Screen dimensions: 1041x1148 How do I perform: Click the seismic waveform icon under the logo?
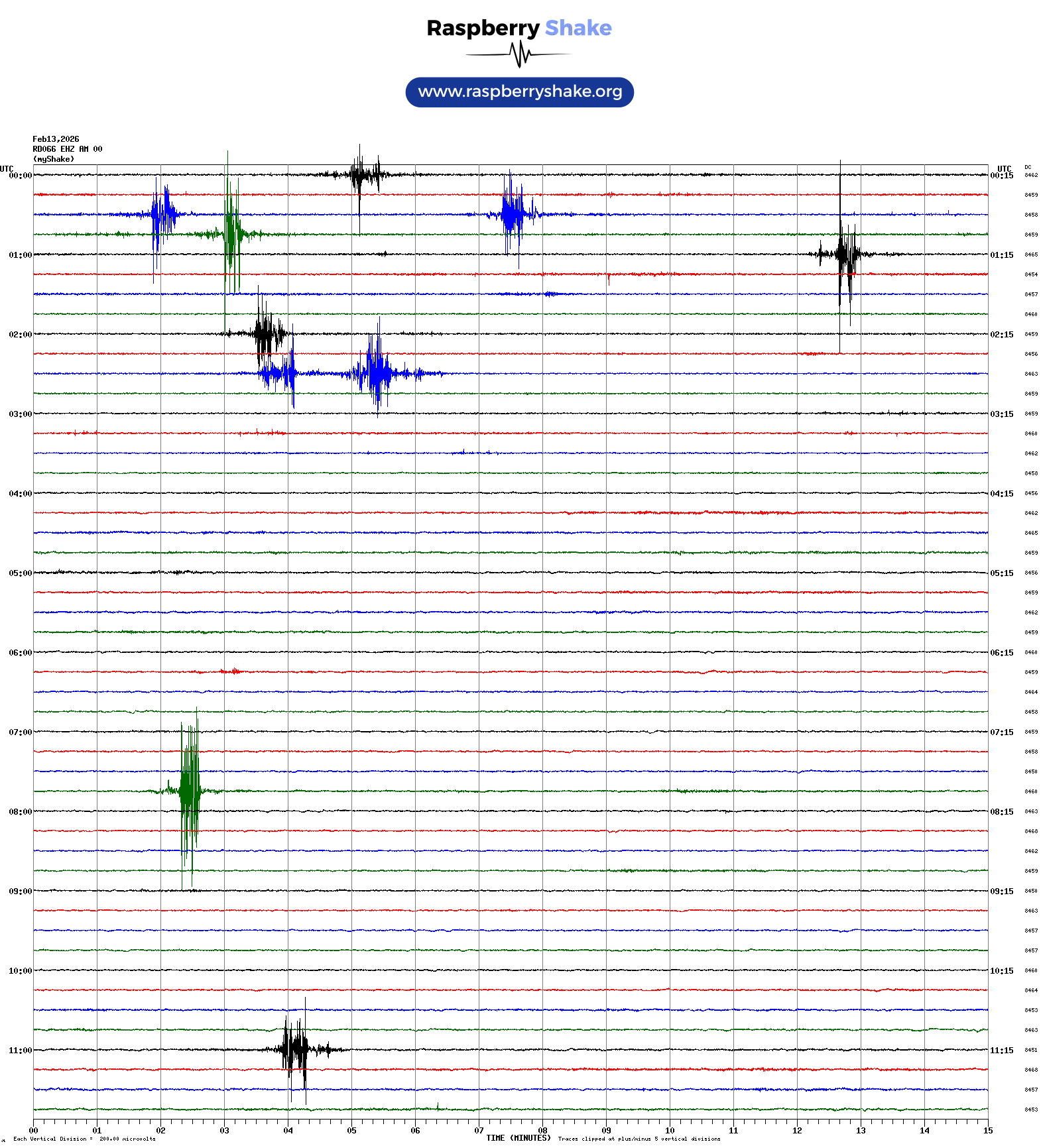click(x=519, y=54)
